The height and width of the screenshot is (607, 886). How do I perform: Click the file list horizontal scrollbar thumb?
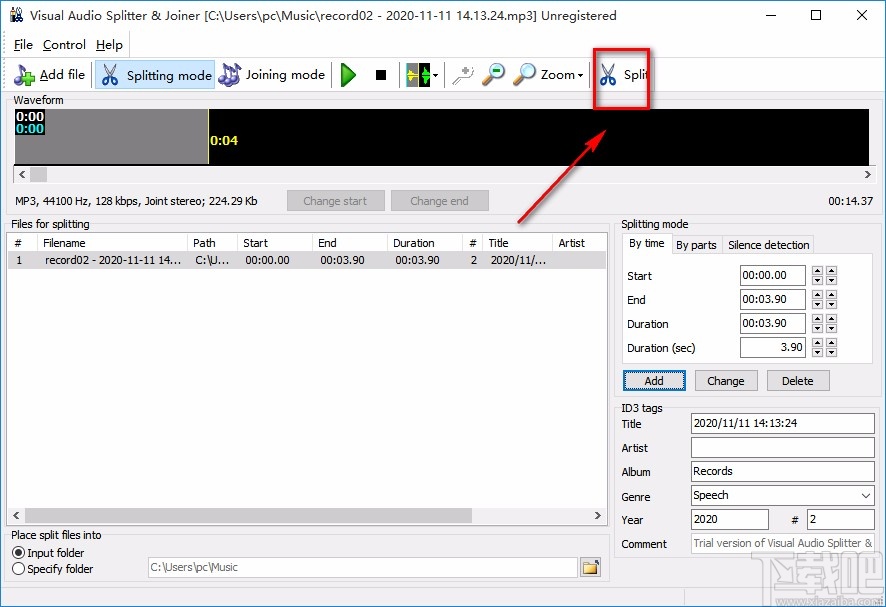[249, 515]
